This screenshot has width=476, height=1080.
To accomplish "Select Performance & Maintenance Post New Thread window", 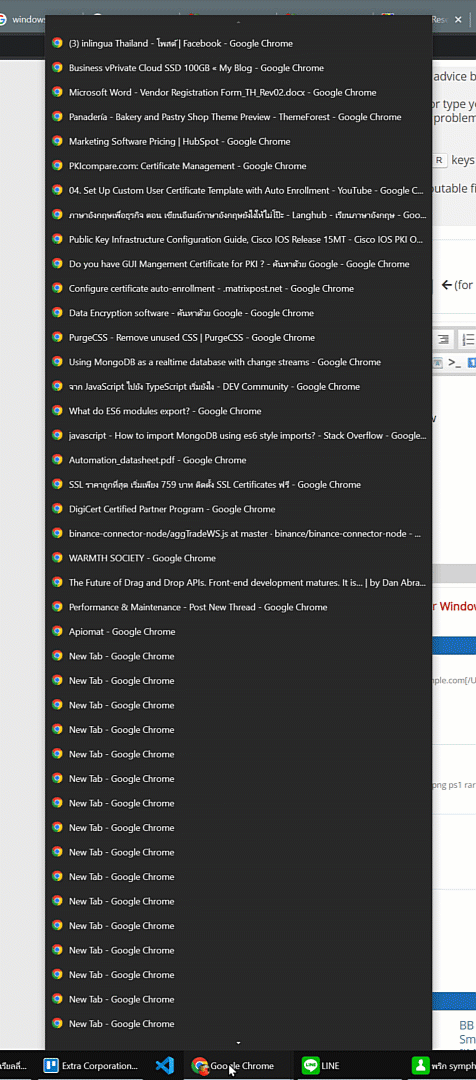I will 238,607.
